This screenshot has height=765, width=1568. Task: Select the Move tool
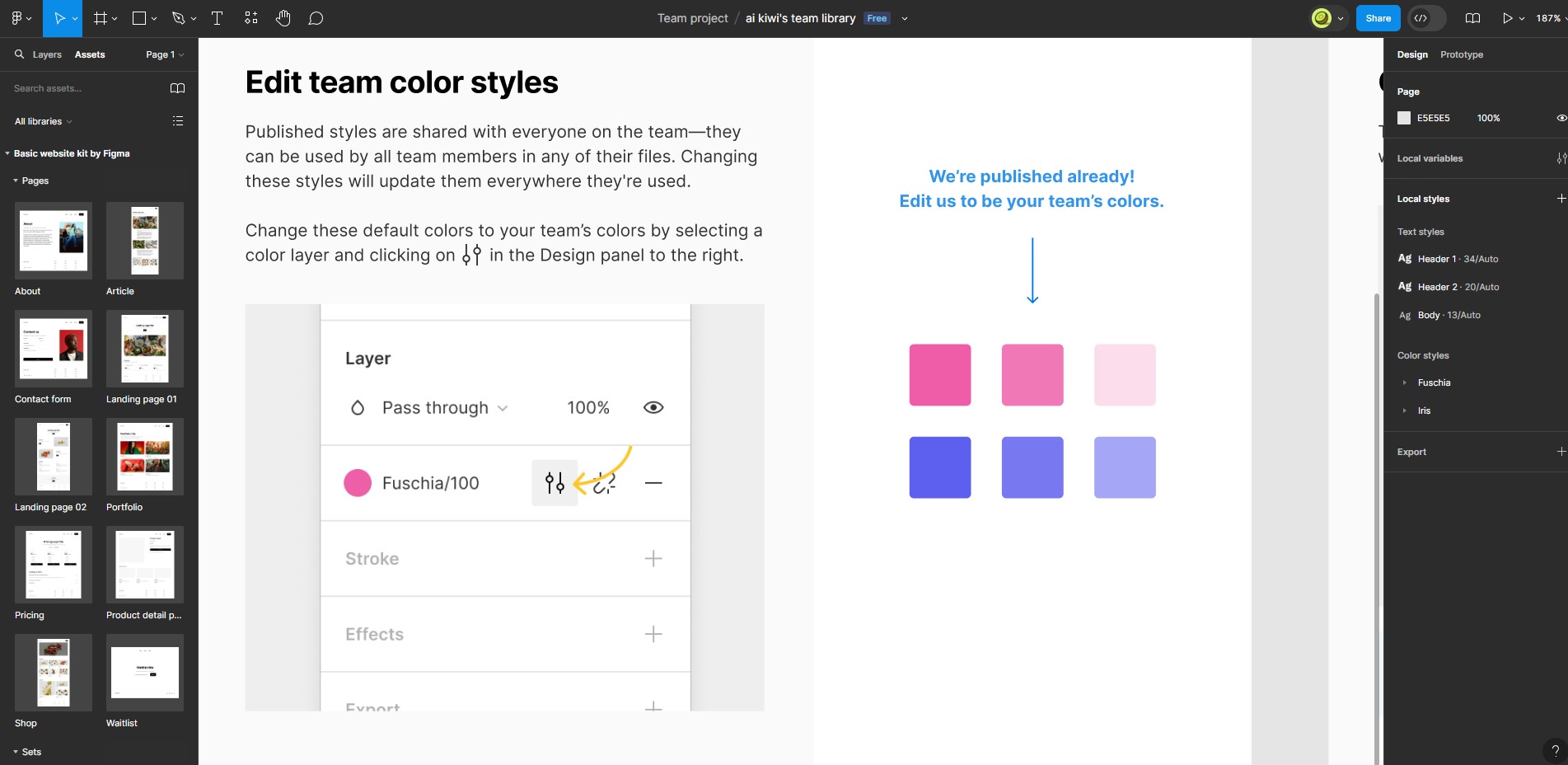59,18
